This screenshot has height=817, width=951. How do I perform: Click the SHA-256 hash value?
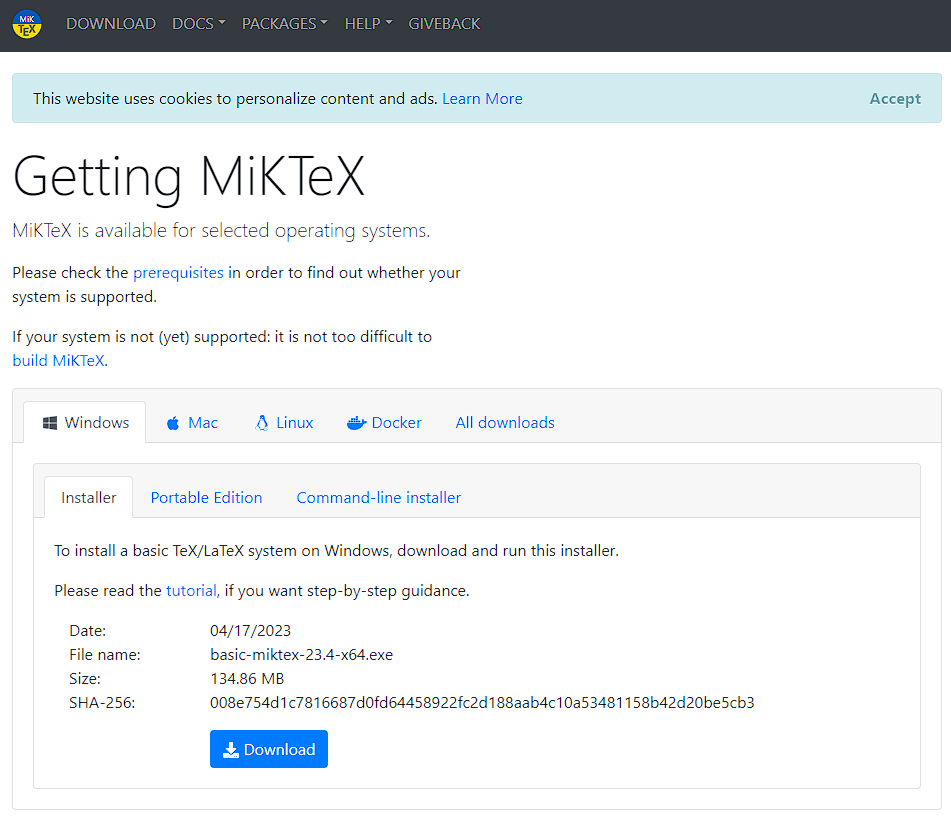pyautogui.click(x=482, y=702)
